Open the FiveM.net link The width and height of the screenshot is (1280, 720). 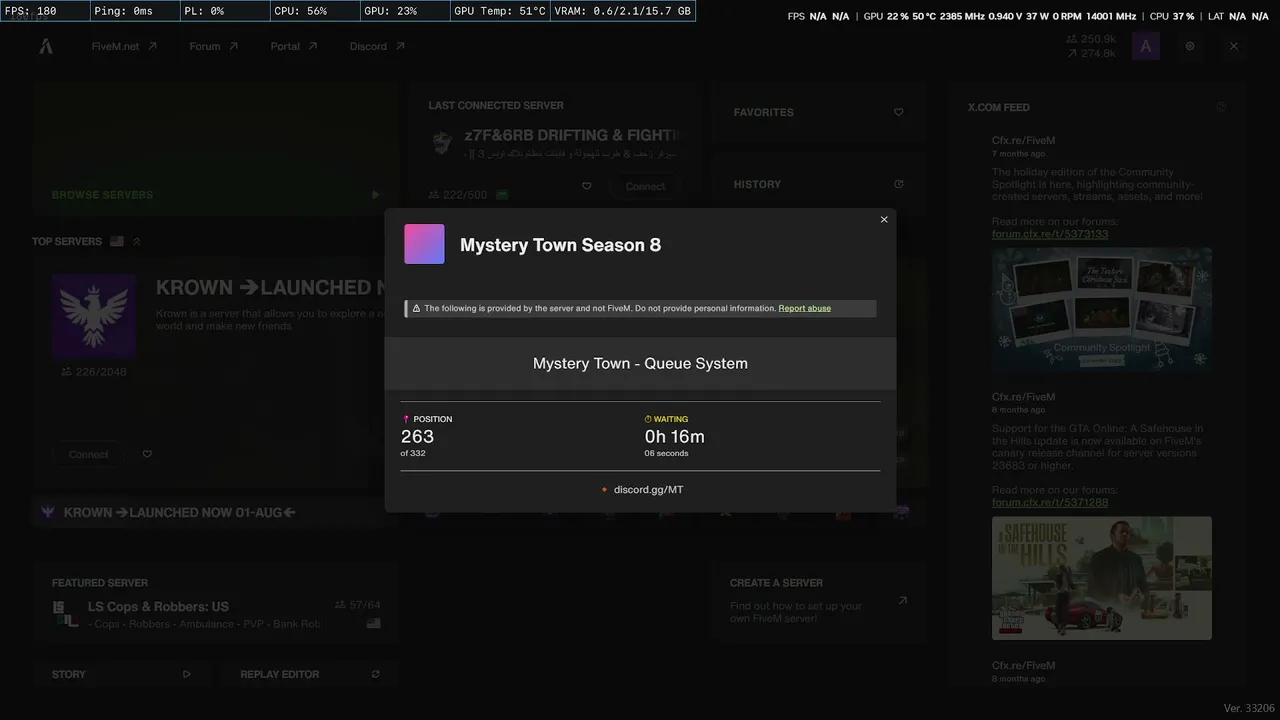[x=124, y=46]
